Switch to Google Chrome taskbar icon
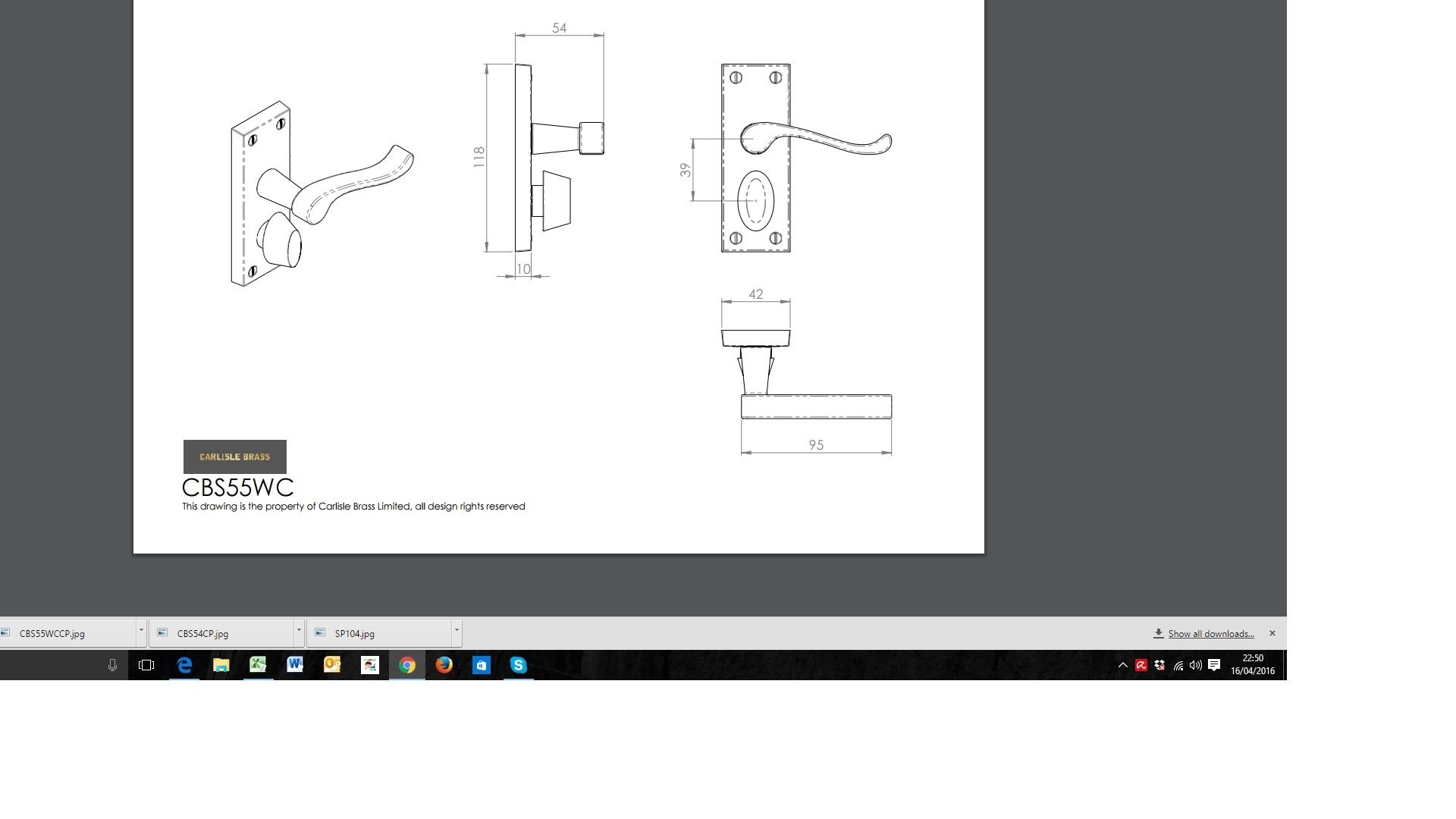This screenshot has height=819, width=1456. click(x=407, y=665)
